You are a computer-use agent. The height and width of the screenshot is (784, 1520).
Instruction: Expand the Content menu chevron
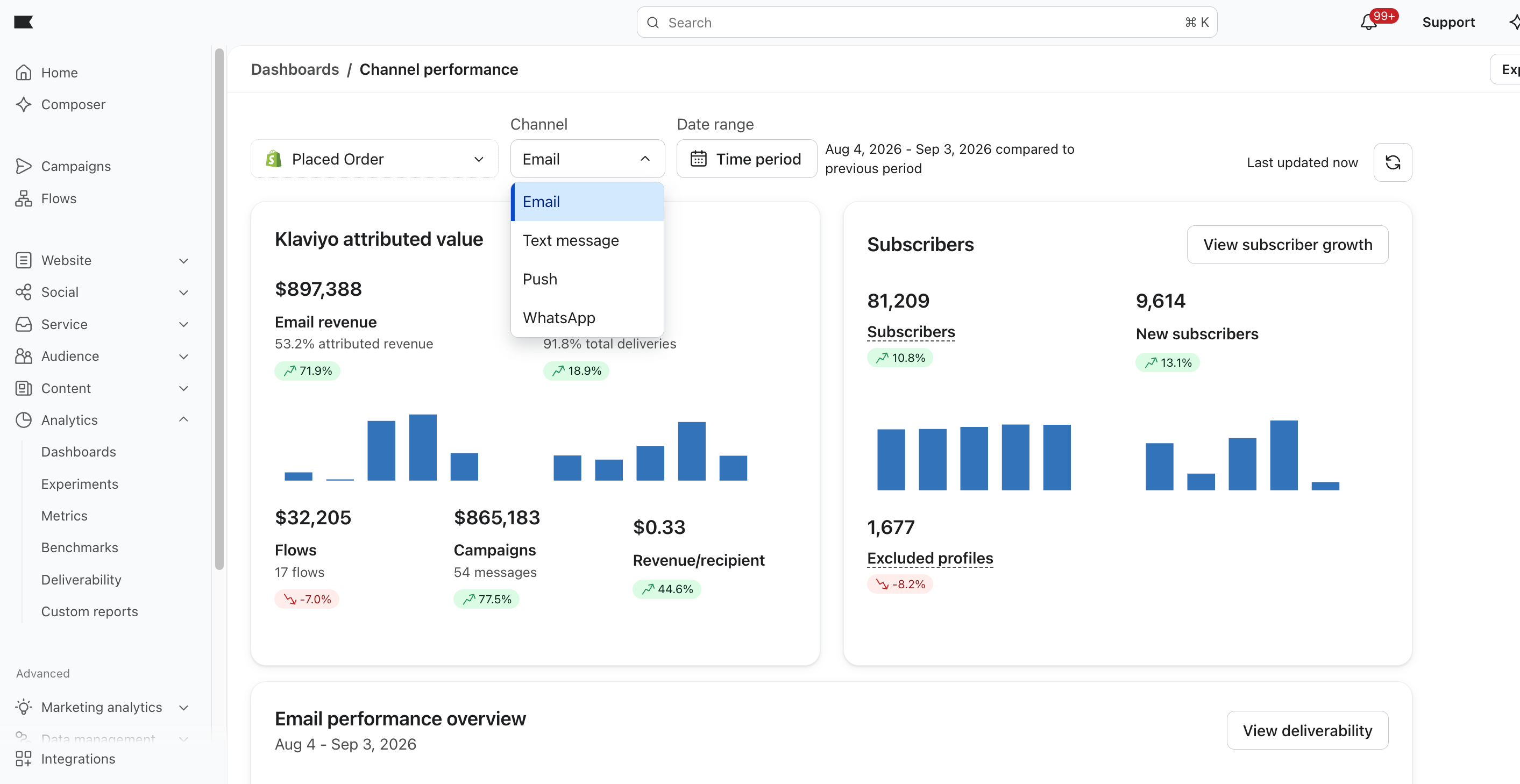pos(183,389)
